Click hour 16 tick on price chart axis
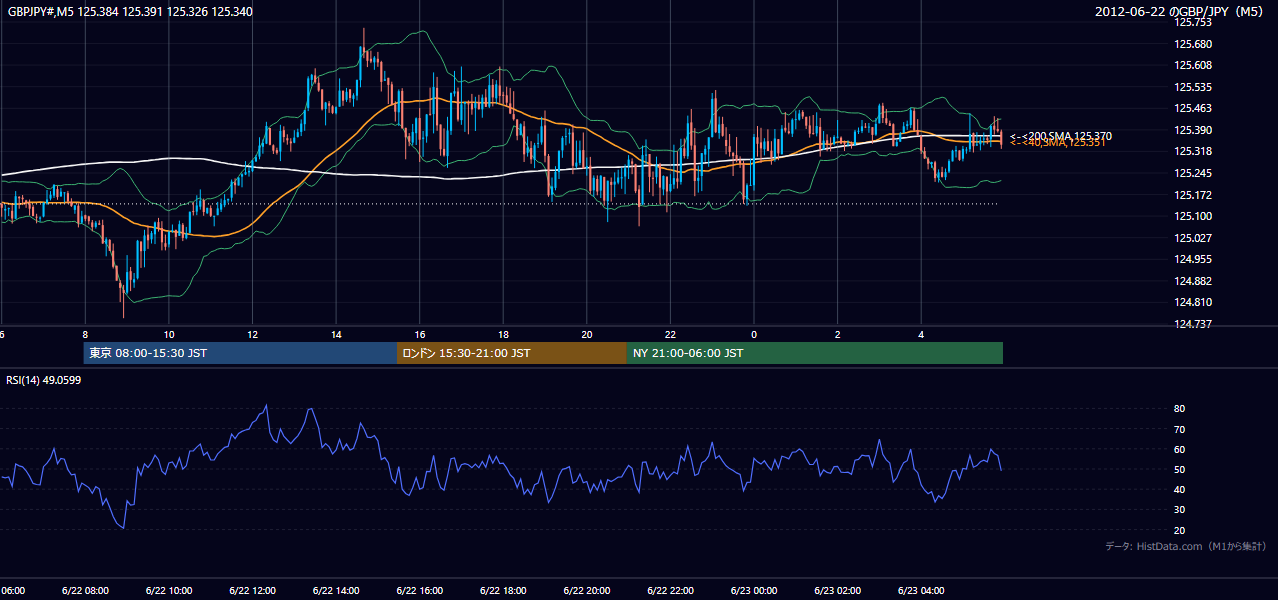 (x=420, y=335)
